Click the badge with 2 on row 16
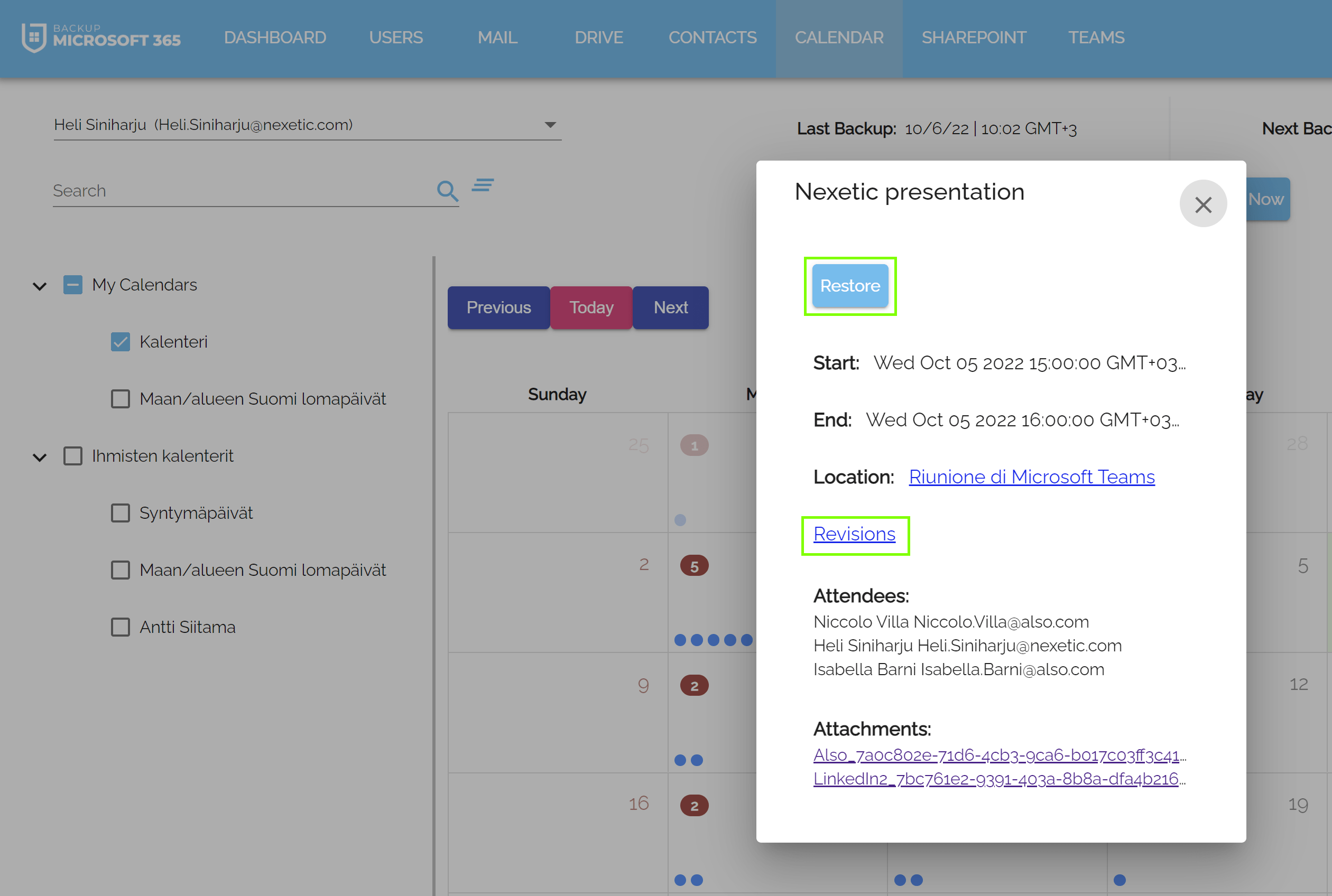The width and height of the screenshot is (1332, 896). (x=694, y=806)
